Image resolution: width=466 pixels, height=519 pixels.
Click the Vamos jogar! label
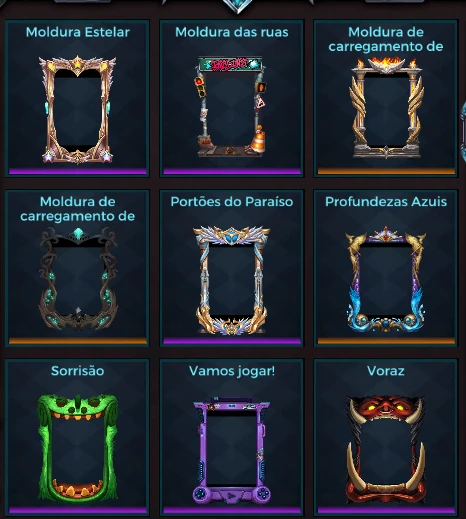[x=232, y=371]
